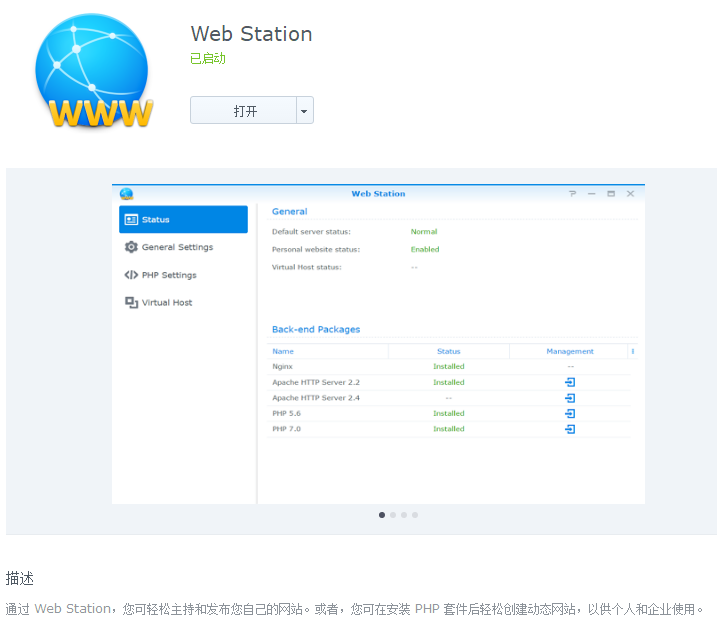Click the Management column header

570,351
